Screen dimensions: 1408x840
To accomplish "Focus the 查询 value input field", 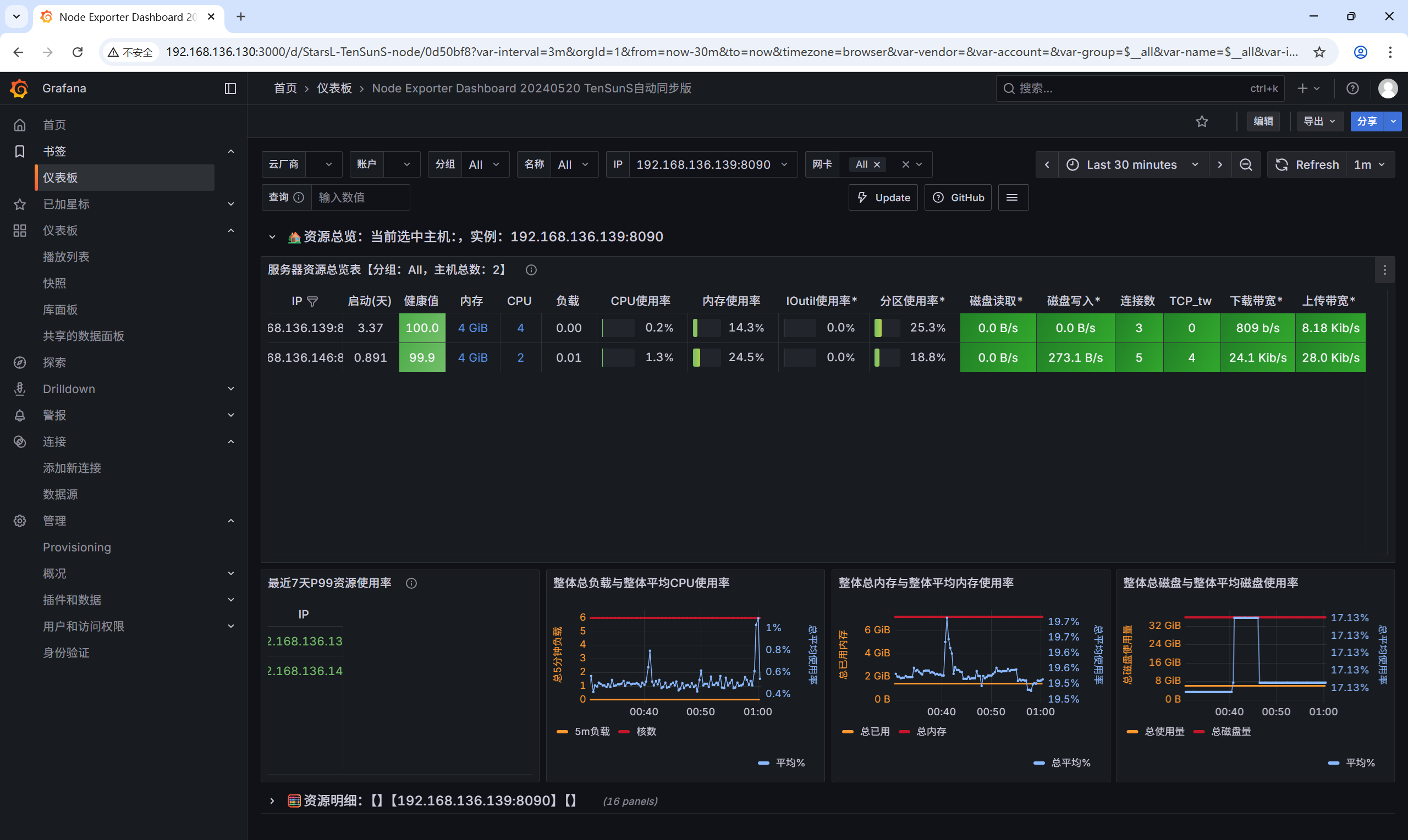I will tap(360, 197).
